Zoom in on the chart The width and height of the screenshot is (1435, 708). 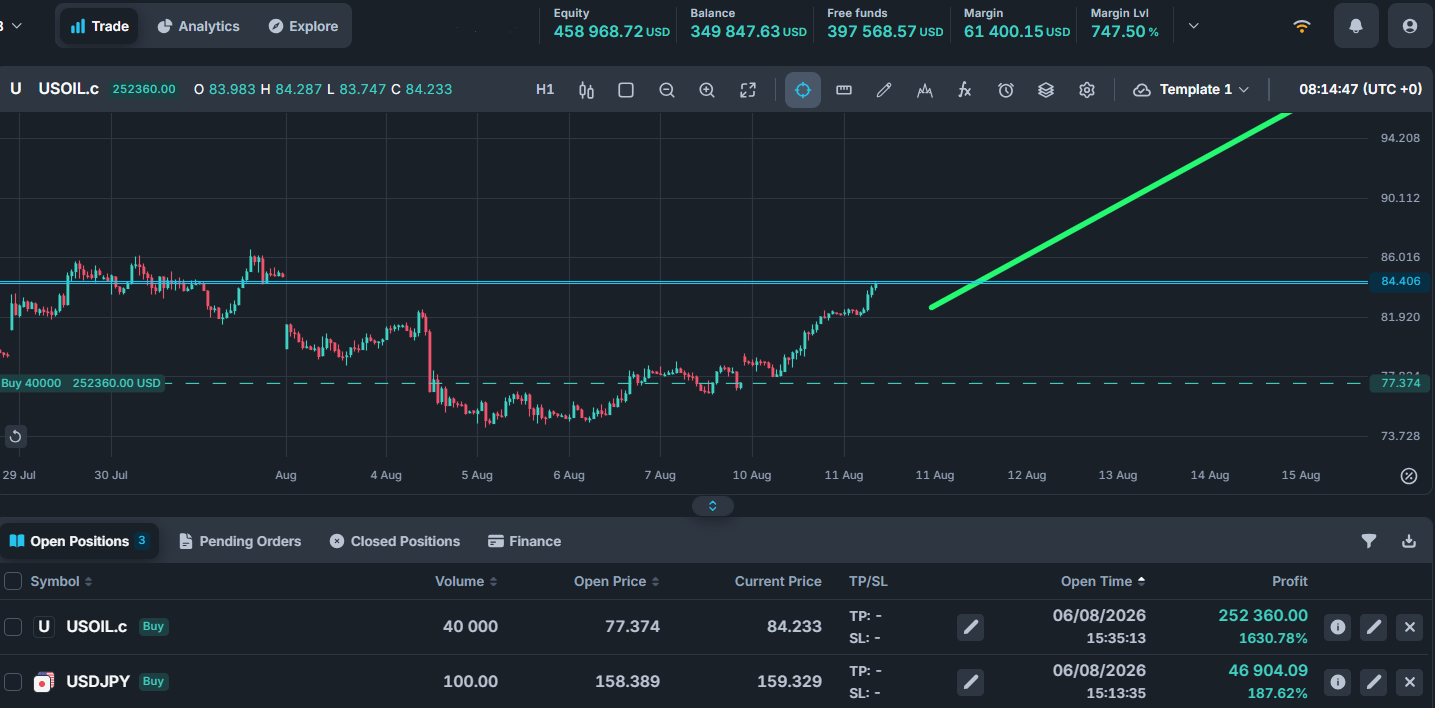tap(707, 90)
